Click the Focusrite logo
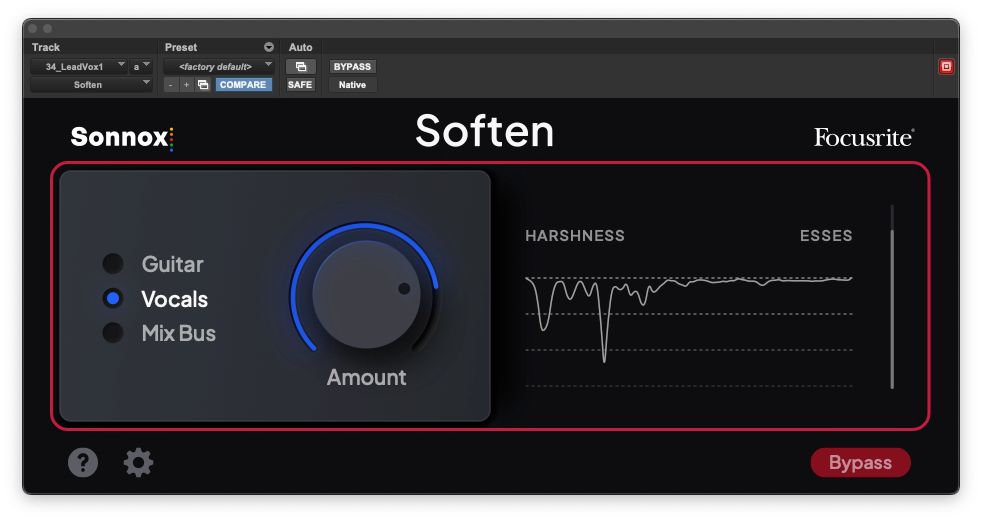 coord(864,137)
